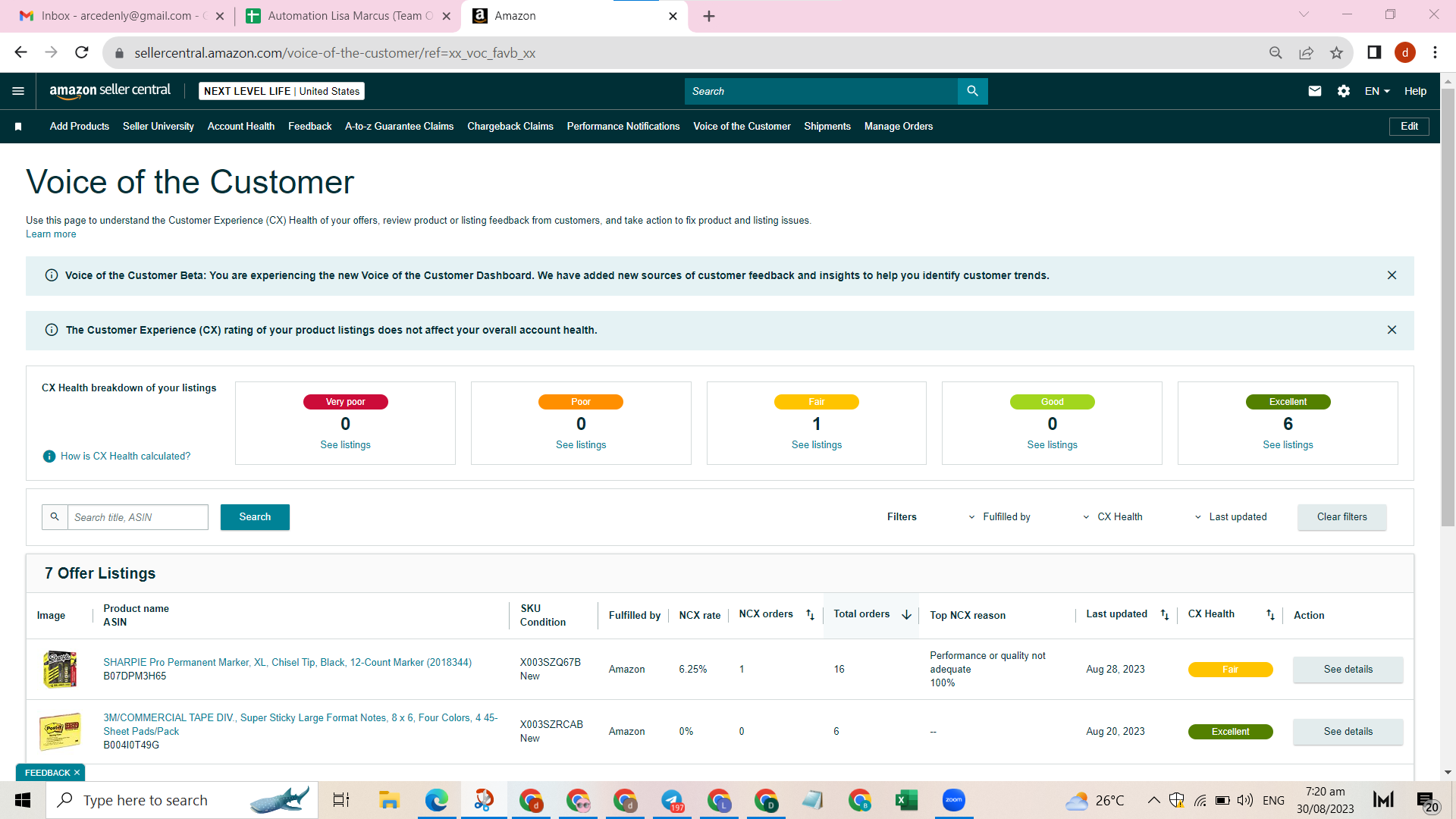This screenshot has width=1456, height=819.
Task: Click the Post-it notes product thumbnail
Action: coord(61,731)
